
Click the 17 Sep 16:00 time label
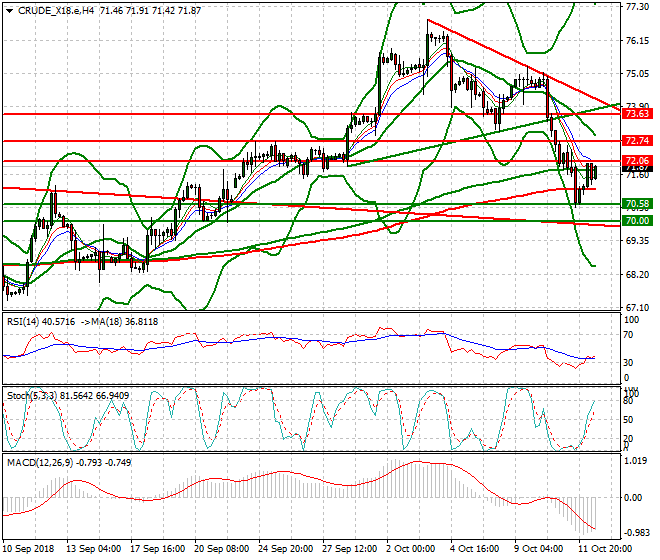[x=157, y=549]
